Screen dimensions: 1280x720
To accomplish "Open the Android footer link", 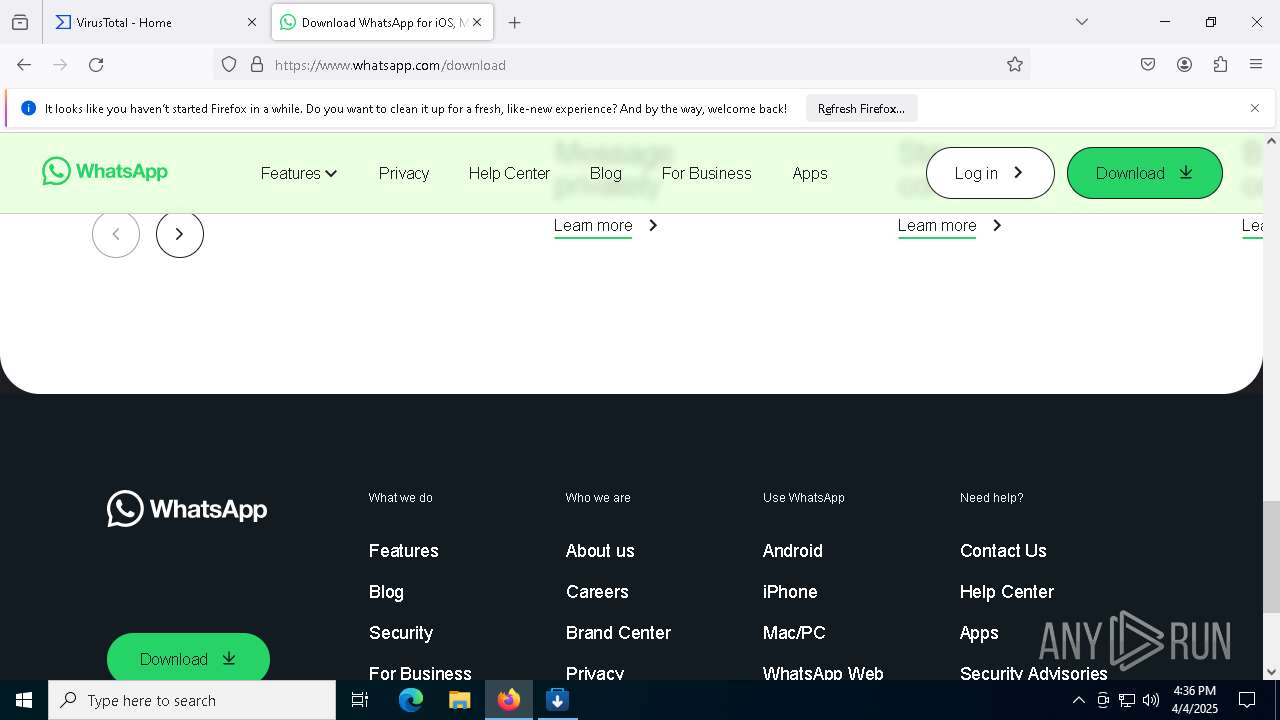I will coord(793,551).
